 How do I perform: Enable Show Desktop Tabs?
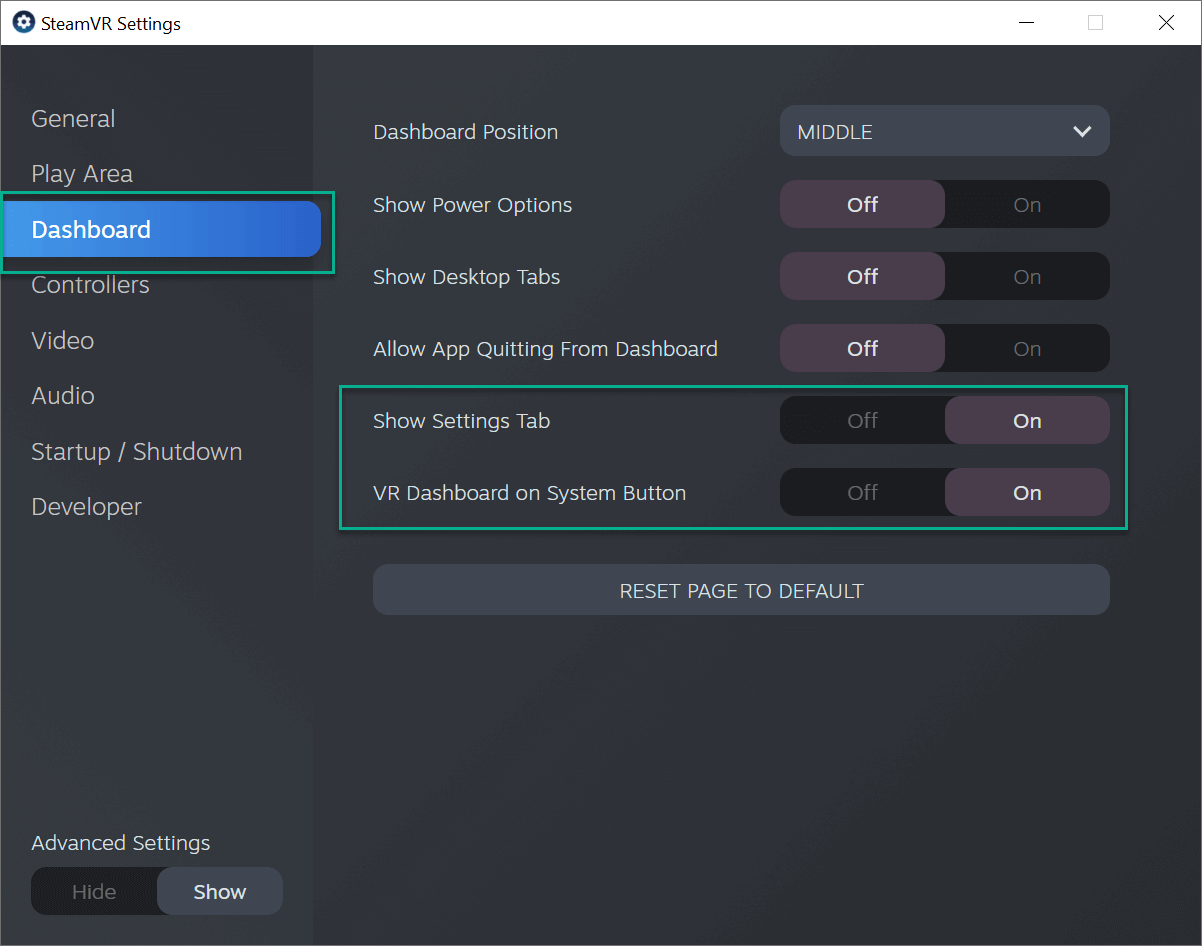1027,277
